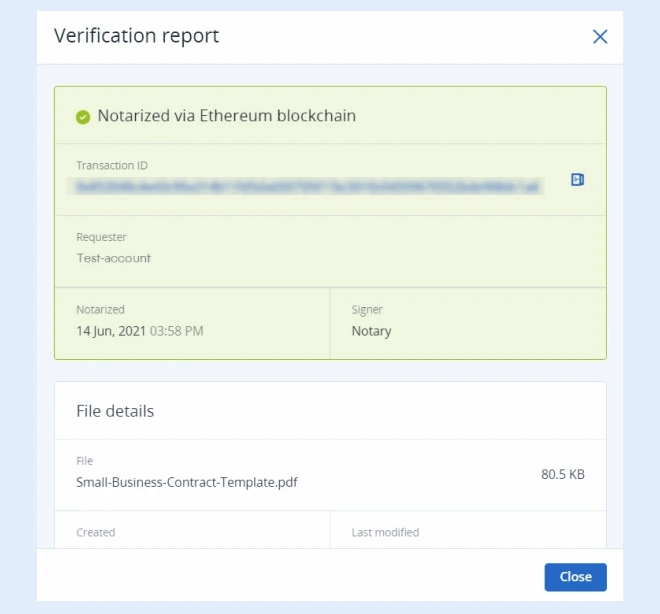Click the Transaction ID label
Image resolution: width=660 pixels, height=614 pixels.
coord(112,166)
